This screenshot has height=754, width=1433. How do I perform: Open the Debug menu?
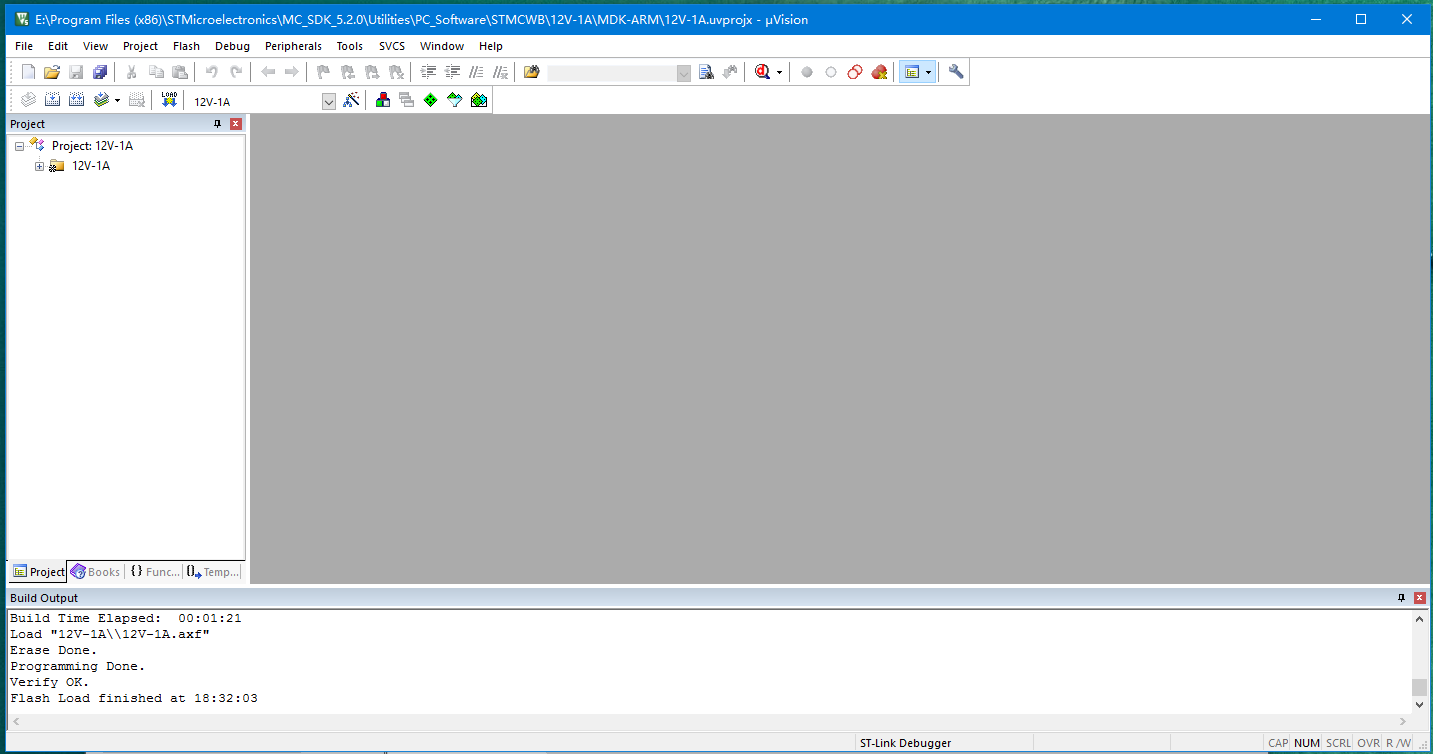pyautogui.click(x=232, y=46)
